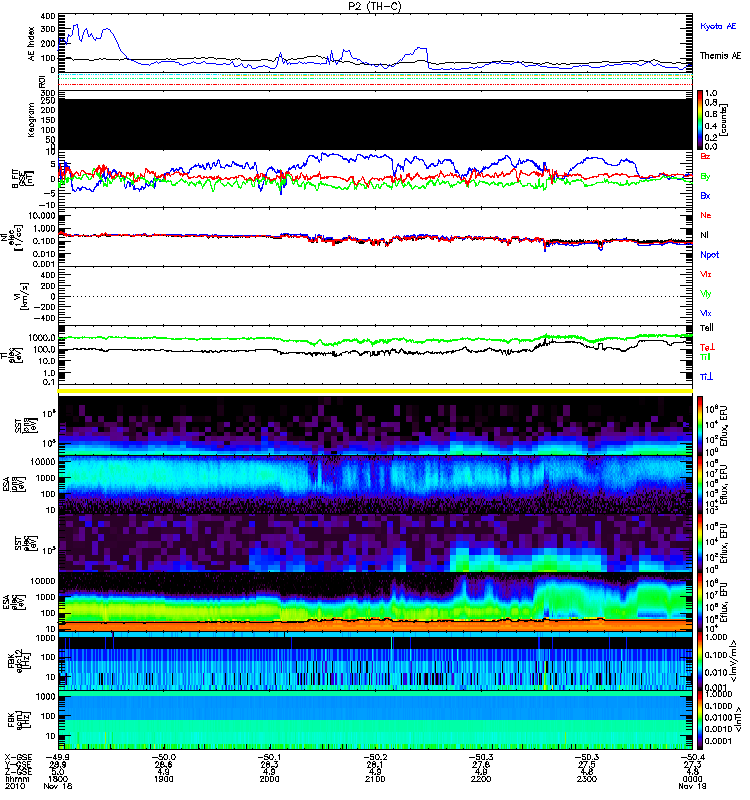This screenshot has width=750, height=800.
Task: Click the green By legend label
Action: pyautogui.click(x=705, y=177)
